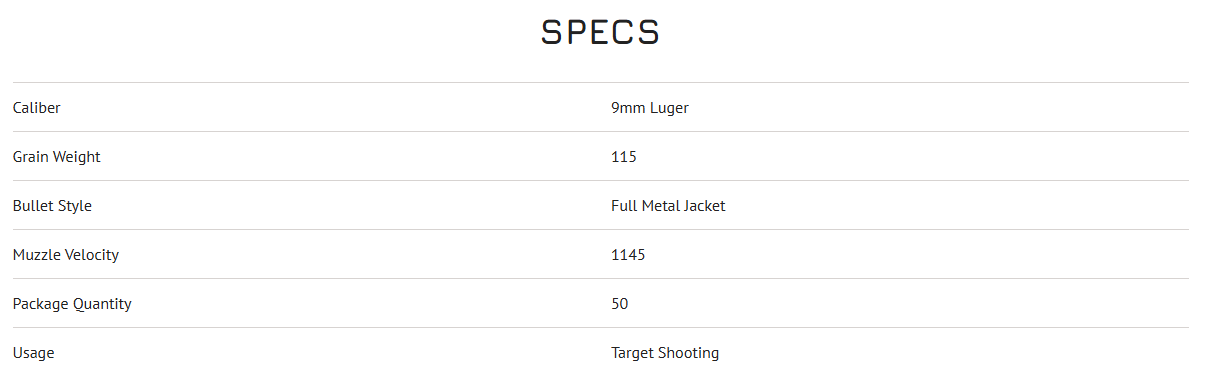Screen dimensions: 1206x367
Task: Click the word Luger in caliber row
Action: 669,108
